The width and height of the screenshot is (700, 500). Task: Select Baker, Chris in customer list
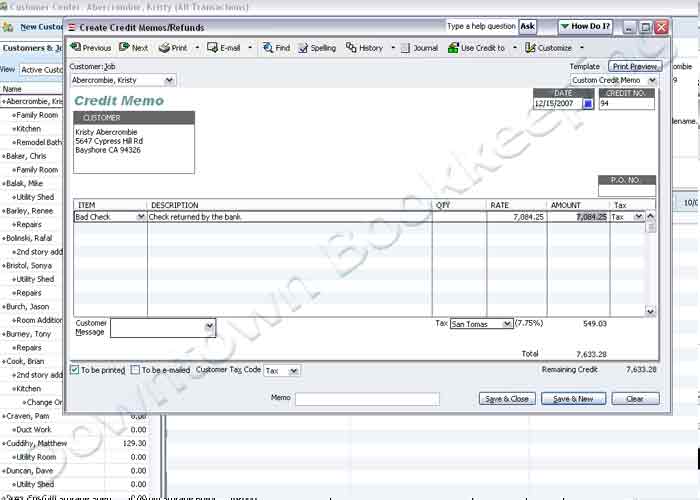click(x=26, y=156)
